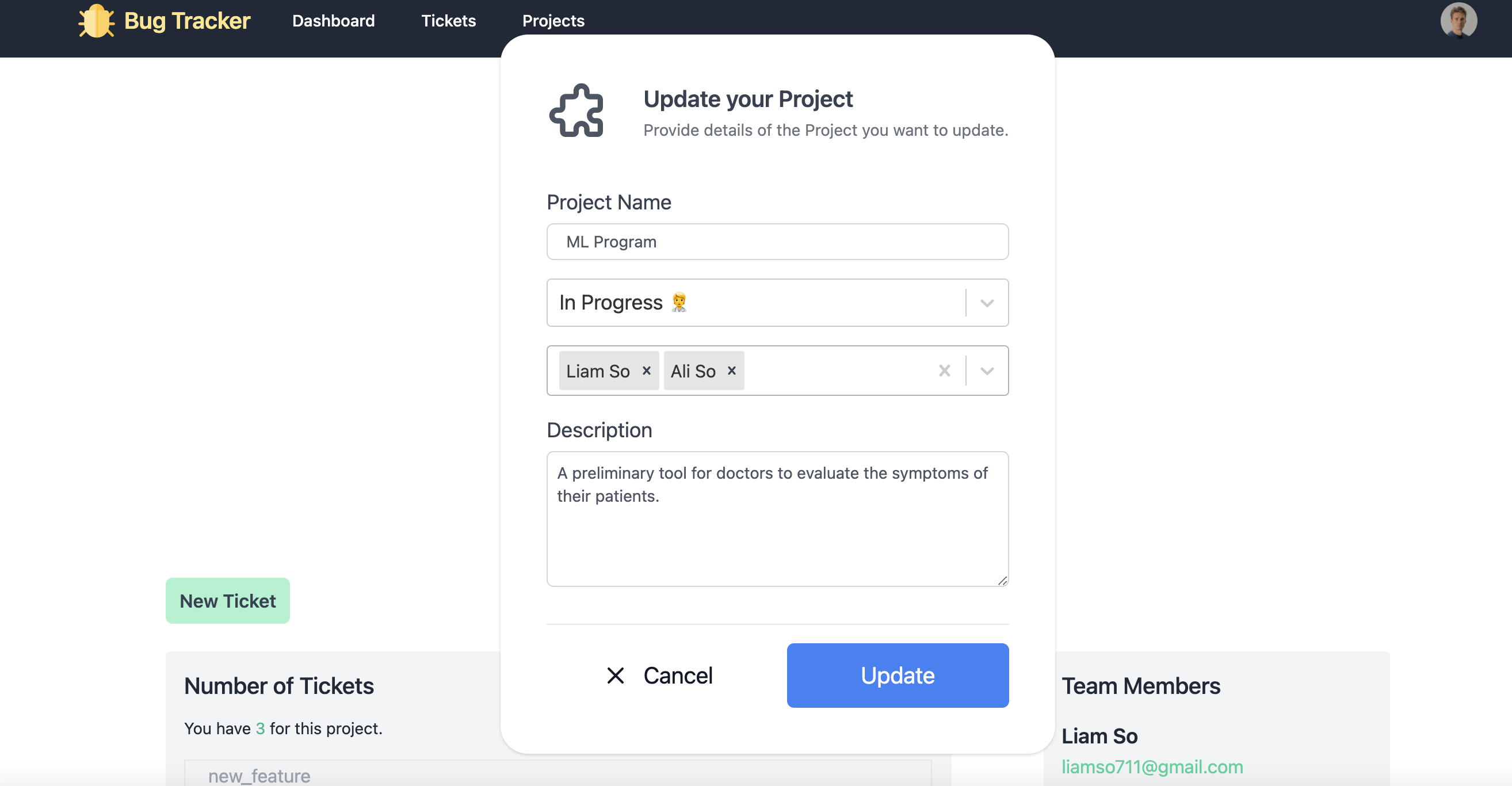This screenshot has width=1512, height=786.
Task: Click the Bug Tracker bug logo icon
Action: click(x=96, y=21)
